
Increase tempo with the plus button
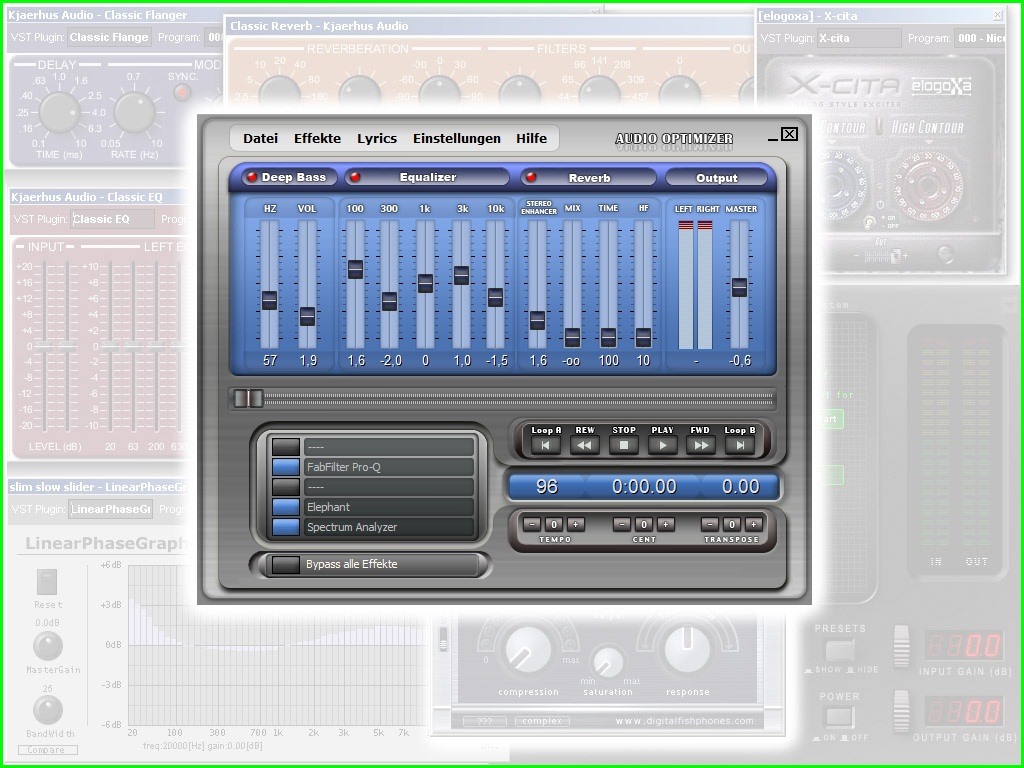point(576,524)
